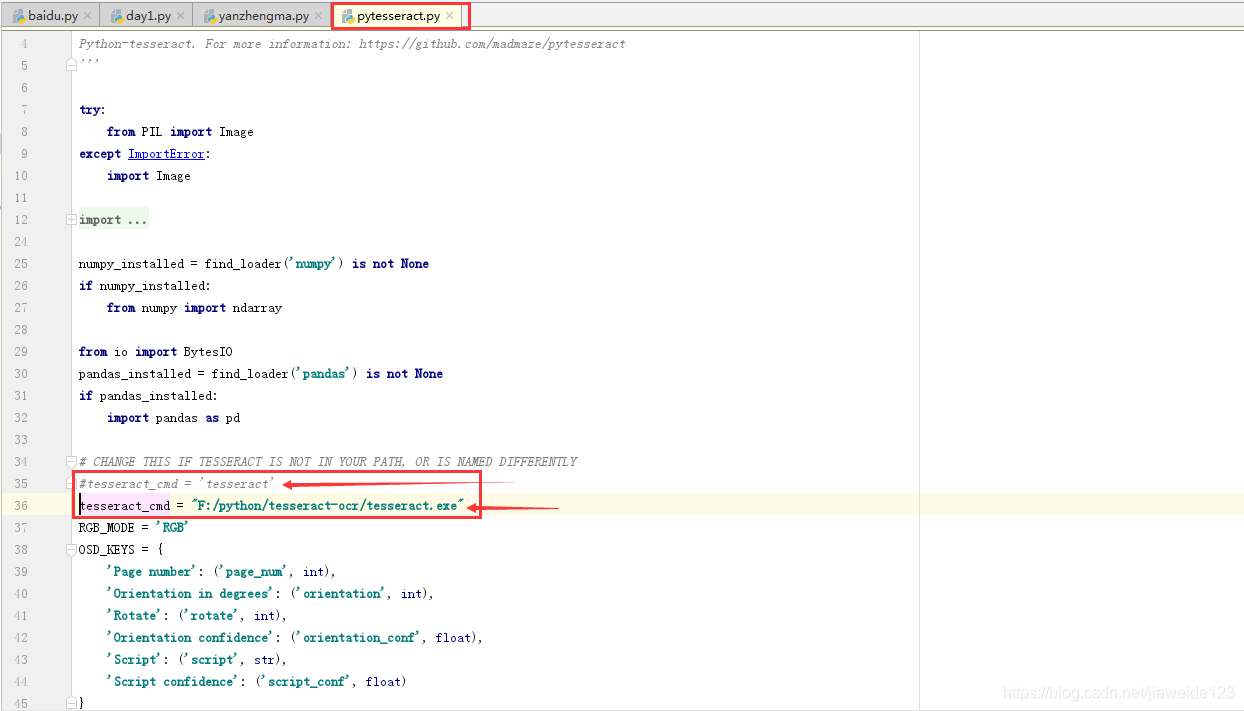Click the Python icon on pytesseract.py tab

(348, 17)
